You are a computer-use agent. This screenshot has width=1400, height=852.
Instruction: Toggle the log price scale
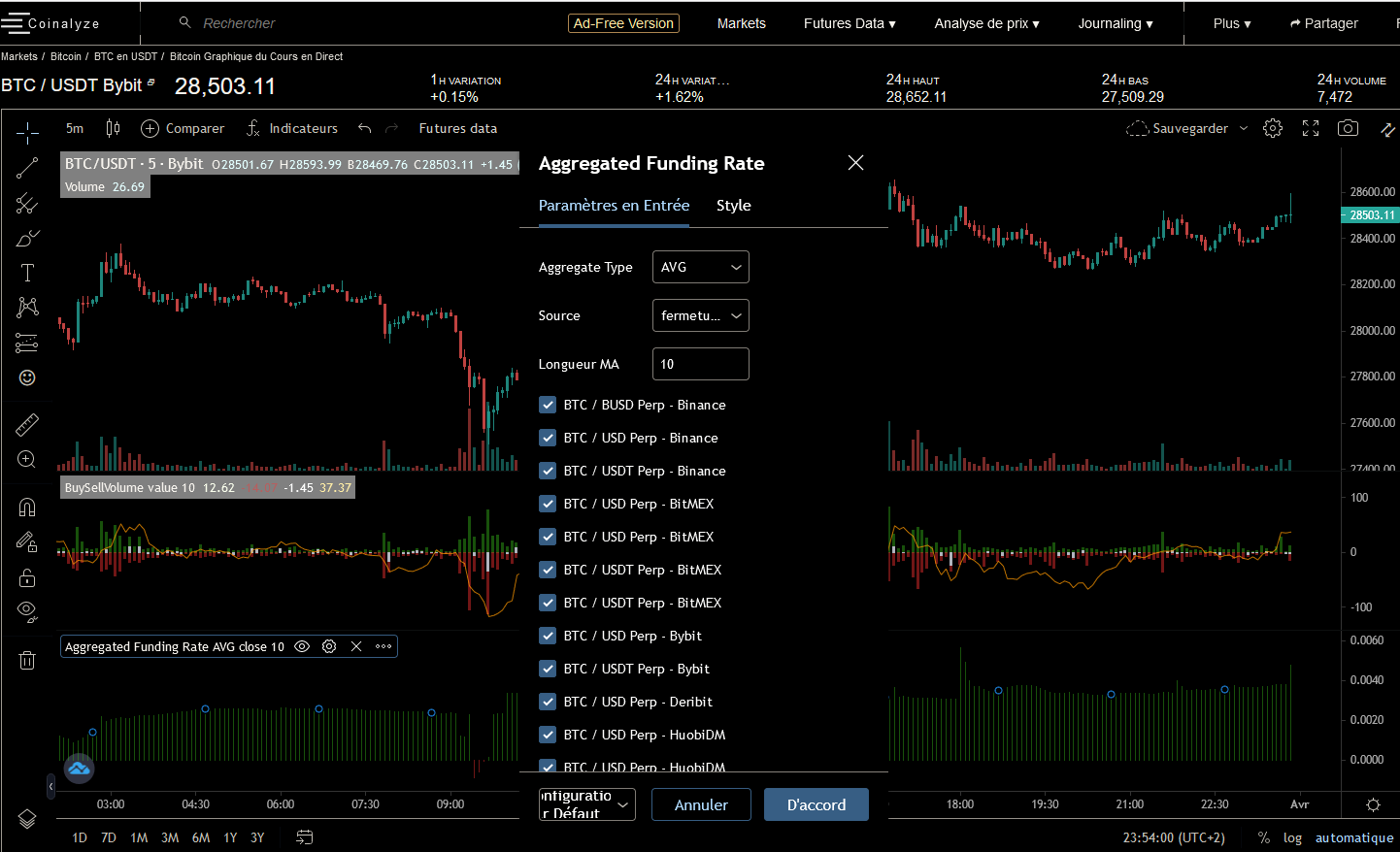coord(1292,837)
